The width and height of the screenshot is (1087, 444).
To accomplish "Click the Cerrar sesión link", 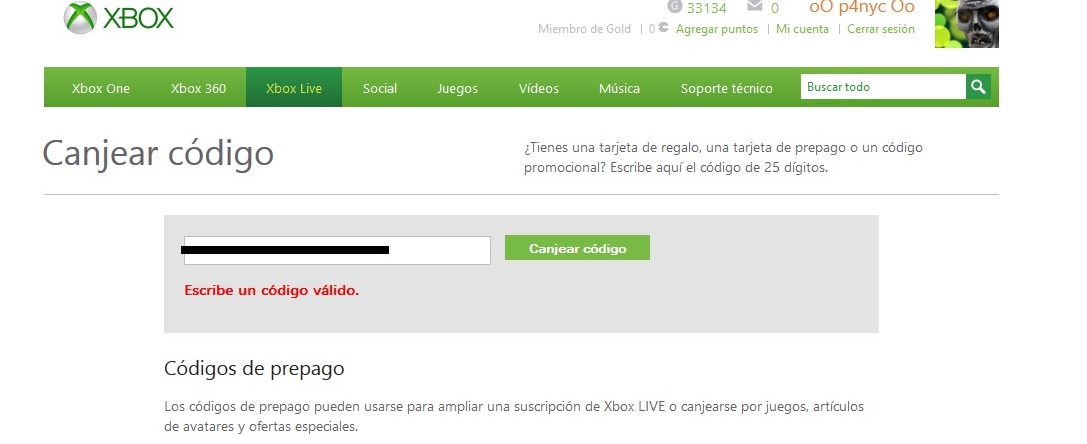I will [881, 29].
